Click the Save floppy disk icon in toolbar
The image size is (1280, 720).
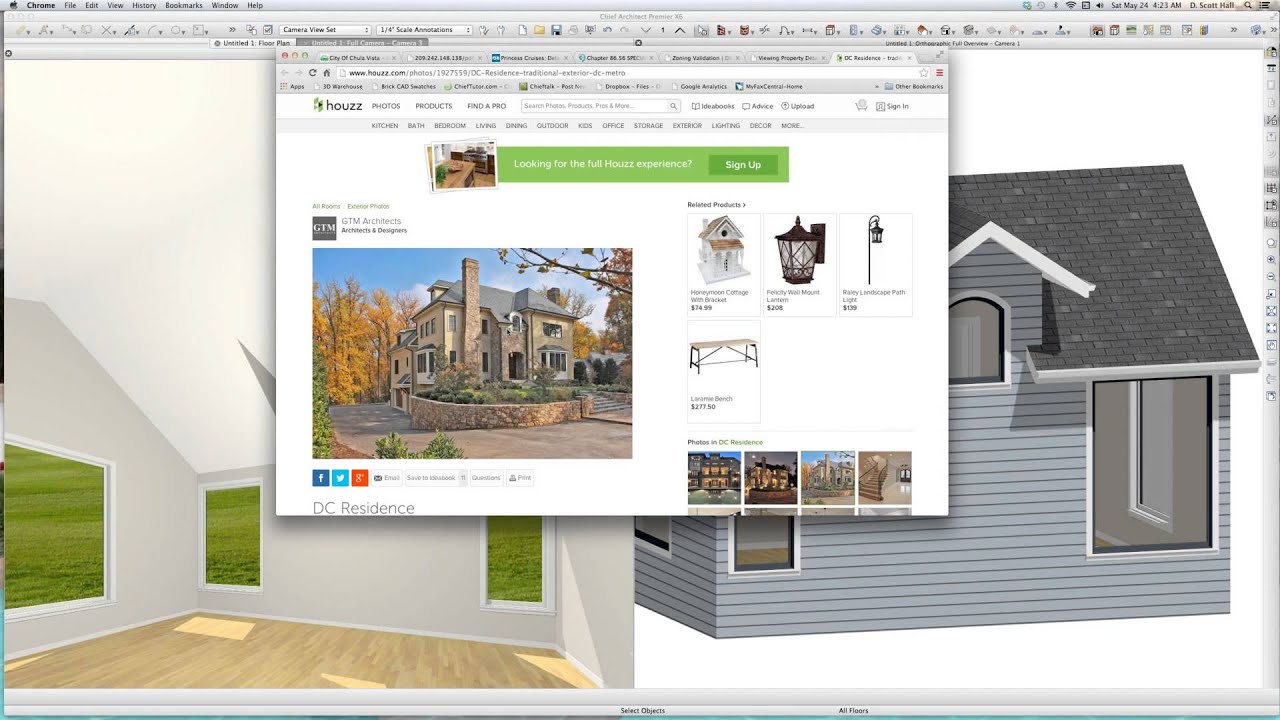click(x=555, y=30)
